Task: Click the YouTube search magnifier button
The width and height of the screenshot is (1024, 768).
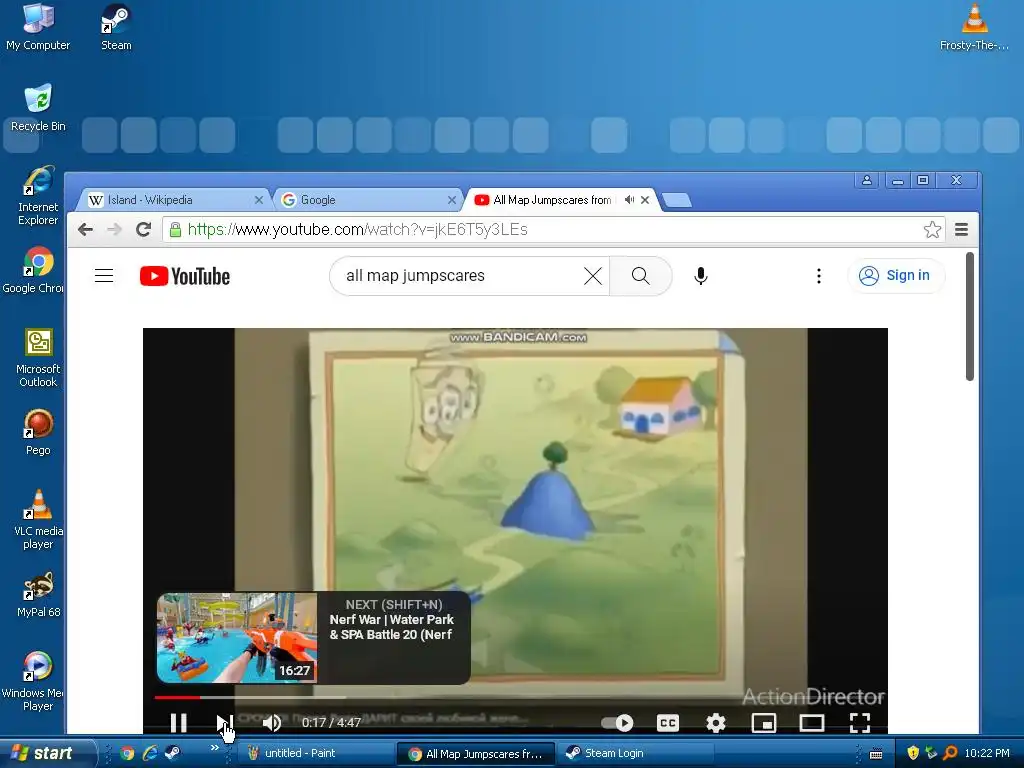Action: tap(641, 276)
